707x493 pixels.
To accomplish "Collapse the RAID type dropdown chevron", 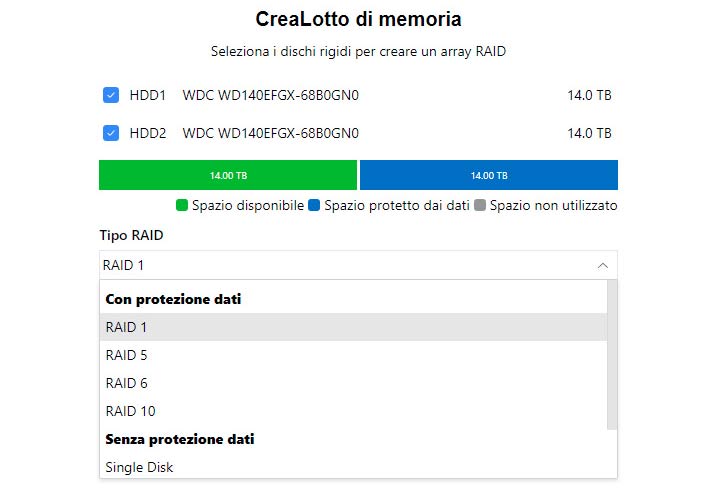I will 602,265.
